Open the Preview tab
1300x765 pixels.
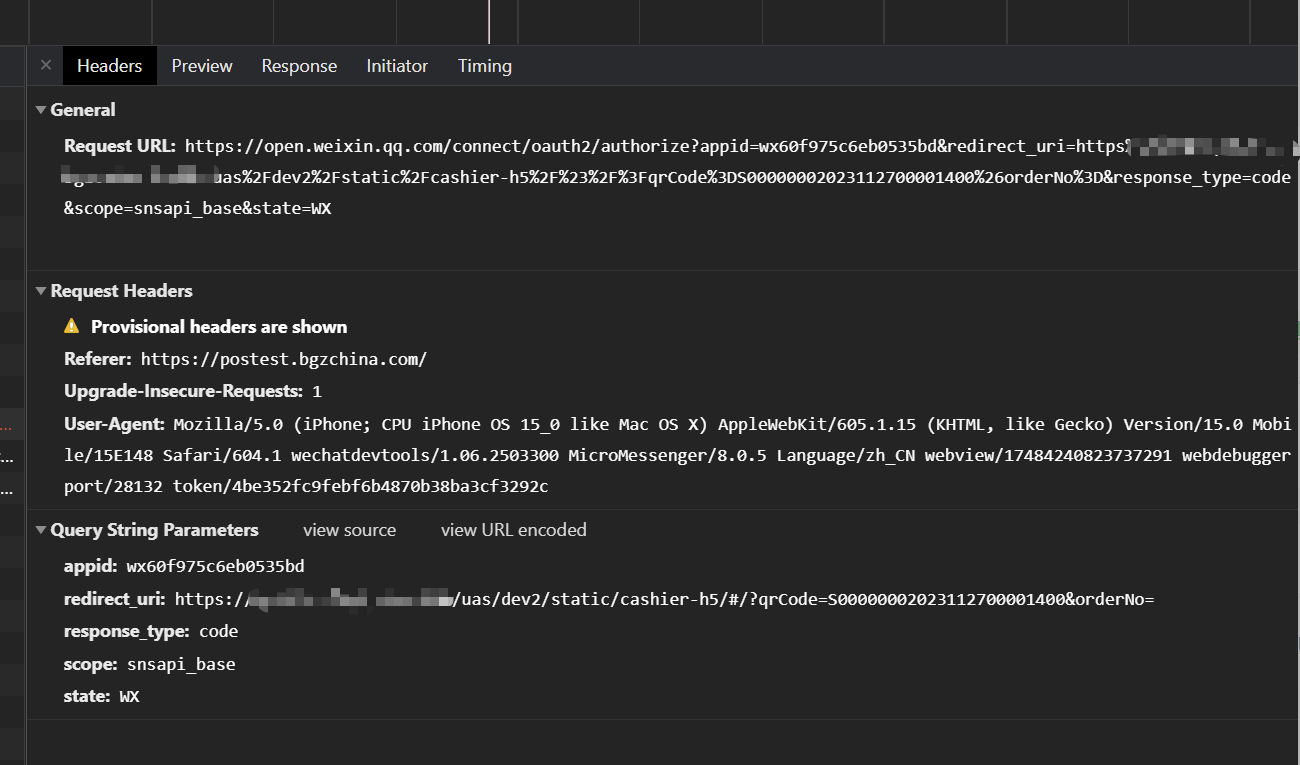(x=202, y=66)
